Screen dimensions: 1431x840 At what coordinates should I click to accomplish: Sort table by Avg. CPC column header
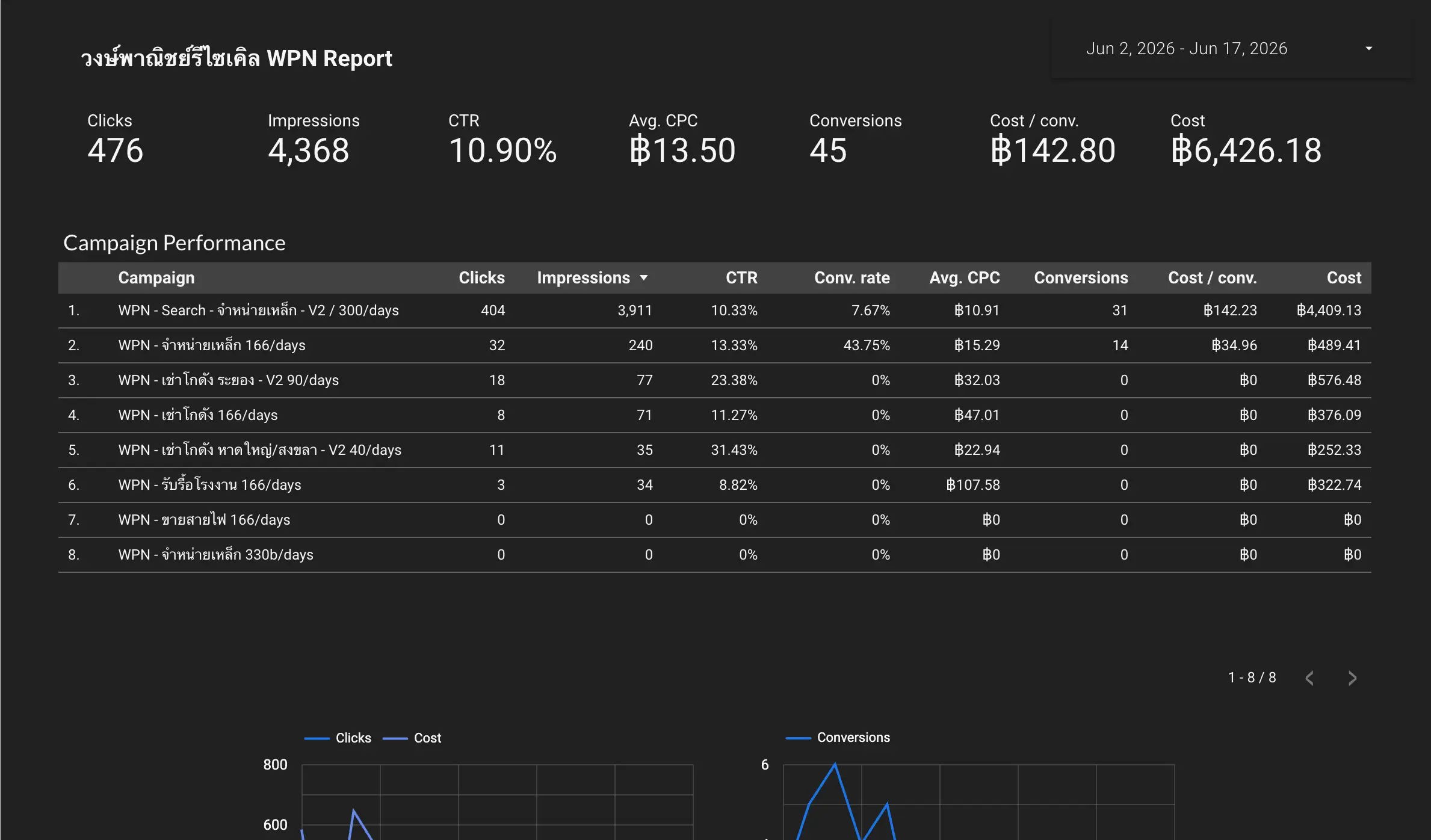coord(964,278)
